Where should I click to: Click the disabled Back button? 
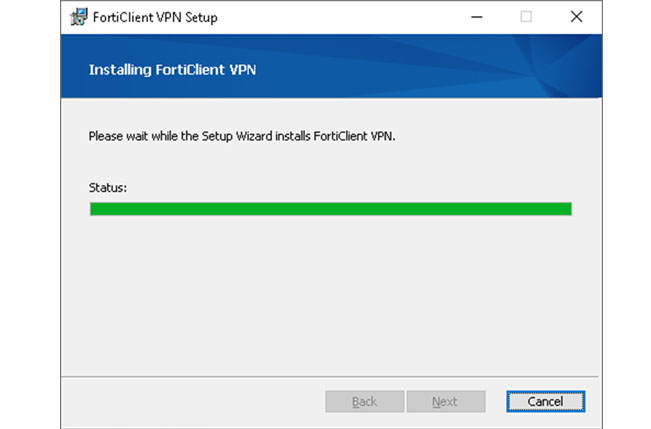click(365, 401)
